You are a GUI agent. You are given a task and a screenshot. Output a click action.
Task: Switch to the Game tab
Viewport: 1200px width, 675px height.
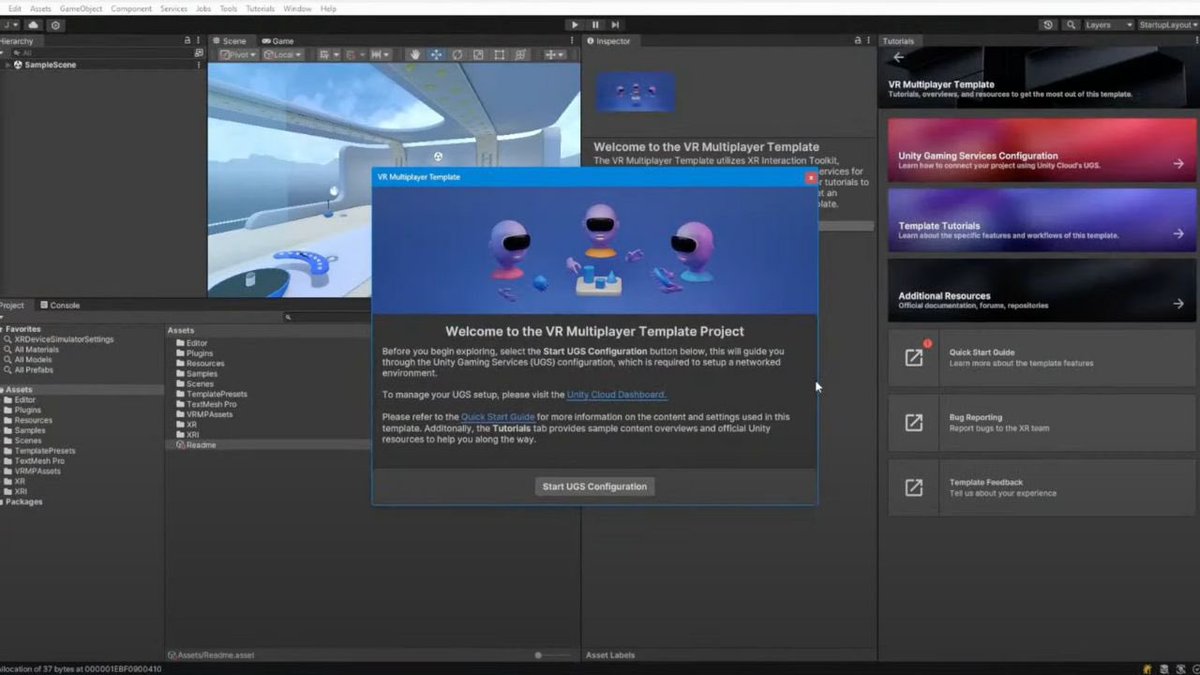(x=277, y=41)
